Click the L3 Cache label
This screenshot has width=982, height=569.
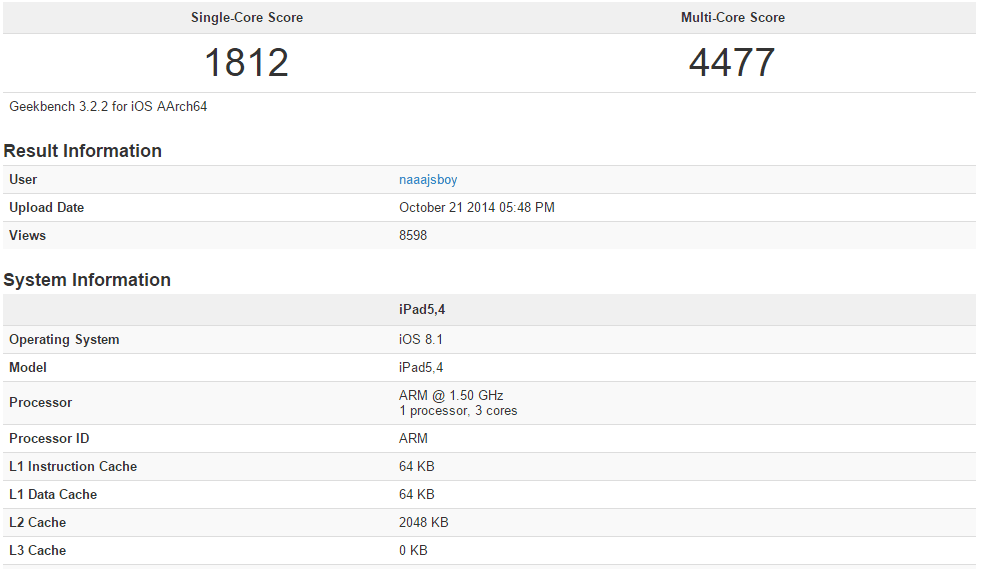[x=38, y=550]
